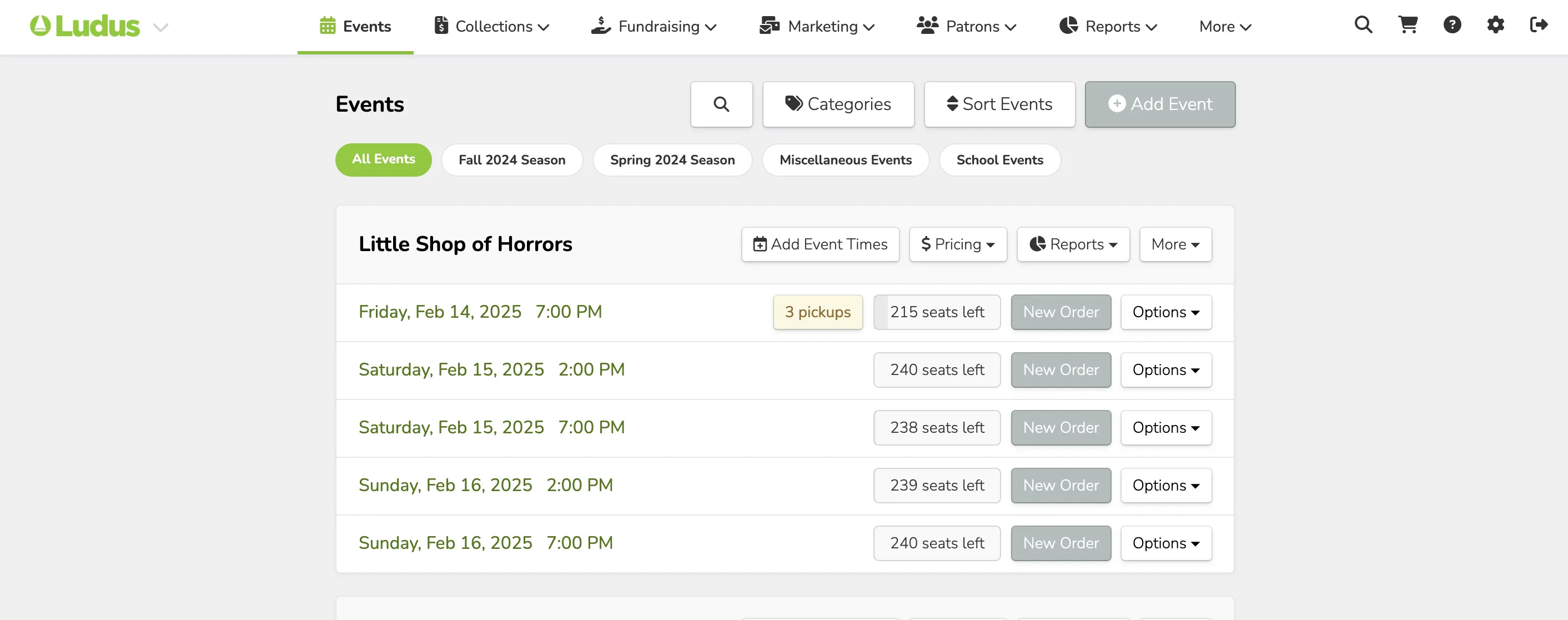Click the Categories button
This screenshot has width=1568, height=620.
[838, 104]
